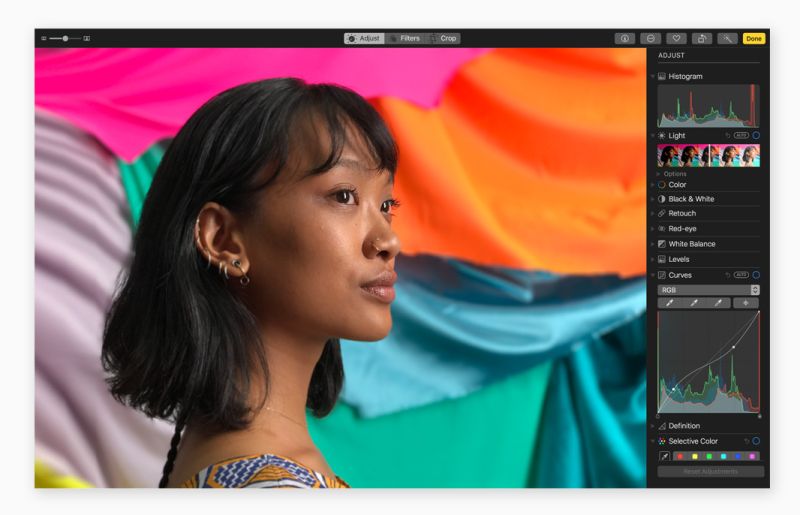Screen dimensions: 800x515
Task: Undo the Curves adjustment with revert arrow
Action: click(728, 275)
